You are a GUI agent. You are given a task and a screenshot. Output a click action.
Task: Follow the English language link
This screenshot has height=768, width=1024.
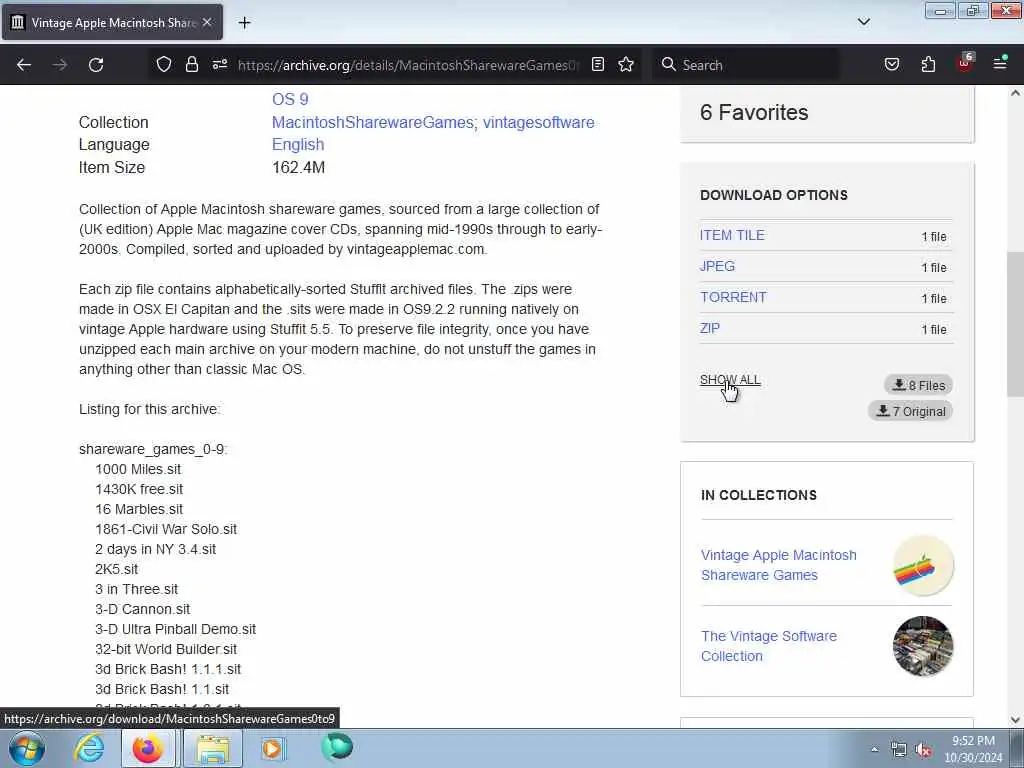(x=298, y=144)
